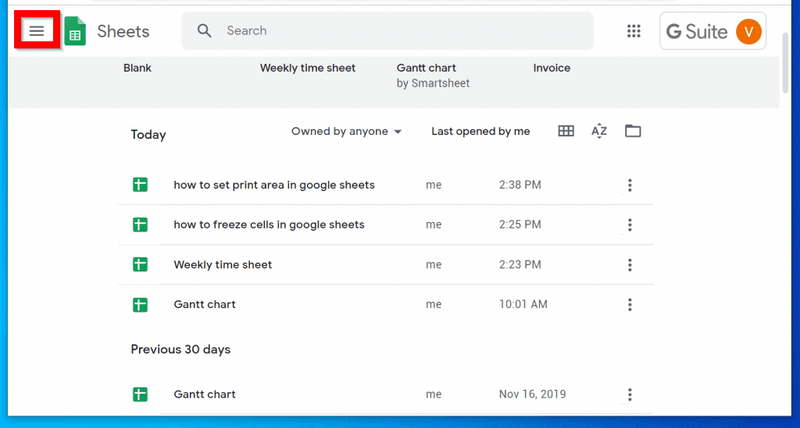Open the Weekly time sheet file from 2:23 PM

[x=222, y=264]
